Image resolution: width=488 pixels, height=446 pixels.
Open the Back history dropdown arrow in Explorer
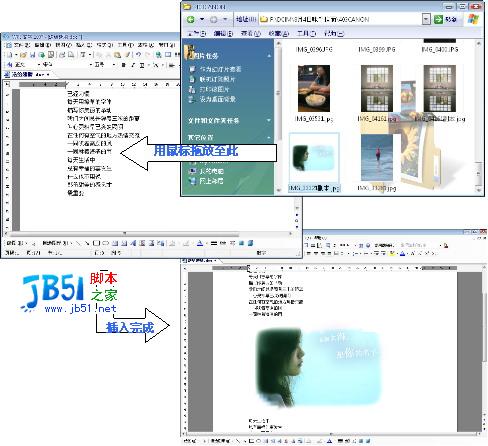(202, 19)
